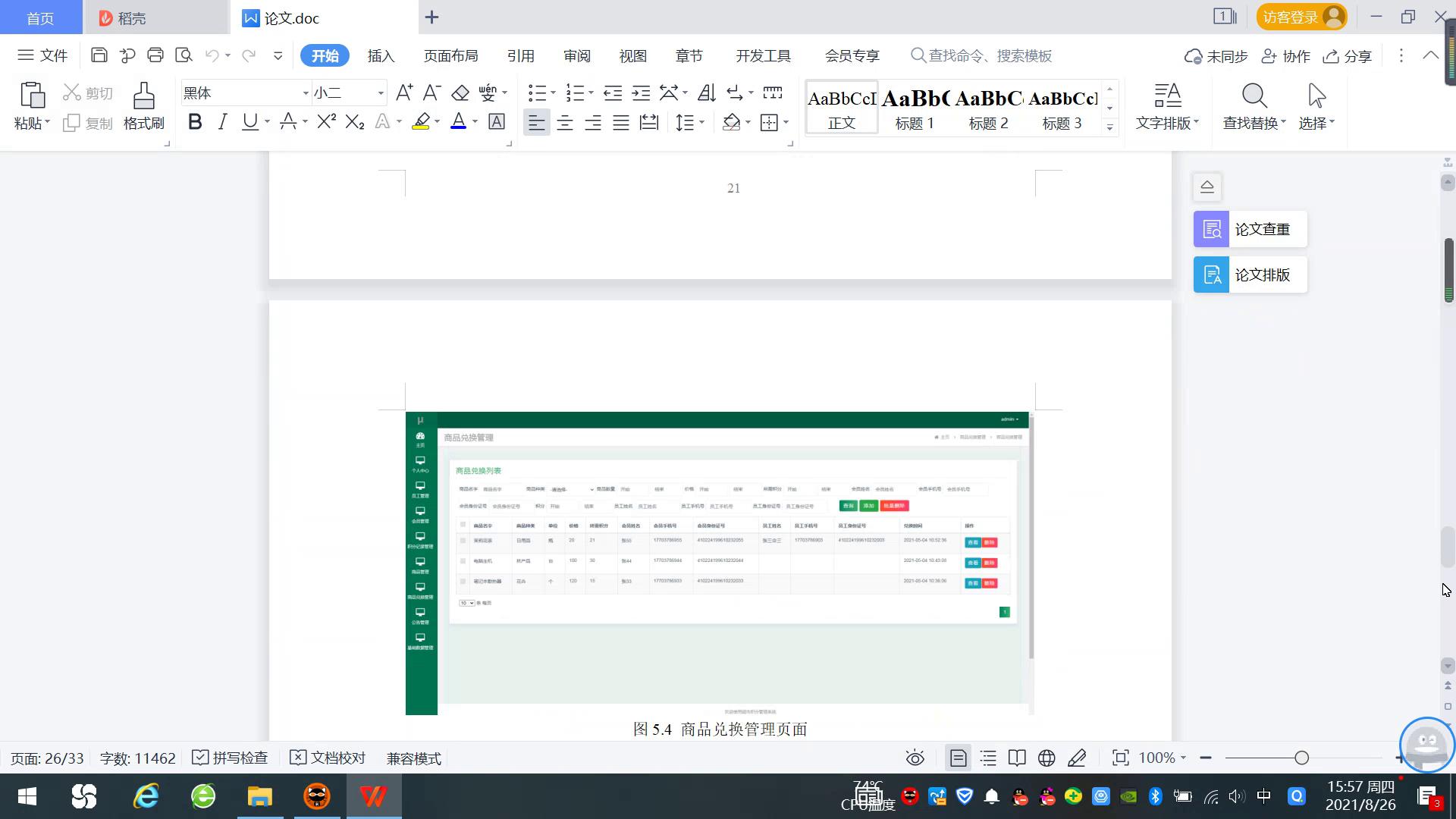Click the superscript X² icon

326,122
